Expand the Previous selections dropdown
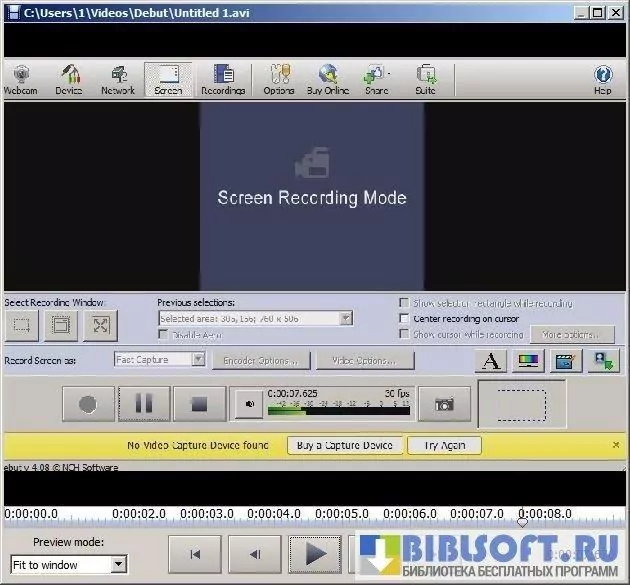The image size is (630, 585). click(x=345, y=319)
